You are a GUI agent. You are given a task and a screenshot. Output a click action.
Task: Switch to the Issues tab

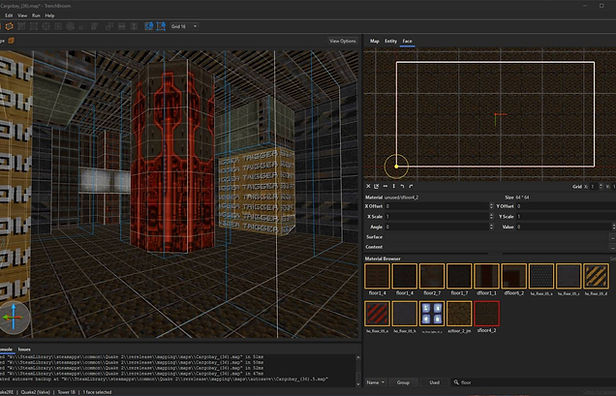[x=24, y=349]
